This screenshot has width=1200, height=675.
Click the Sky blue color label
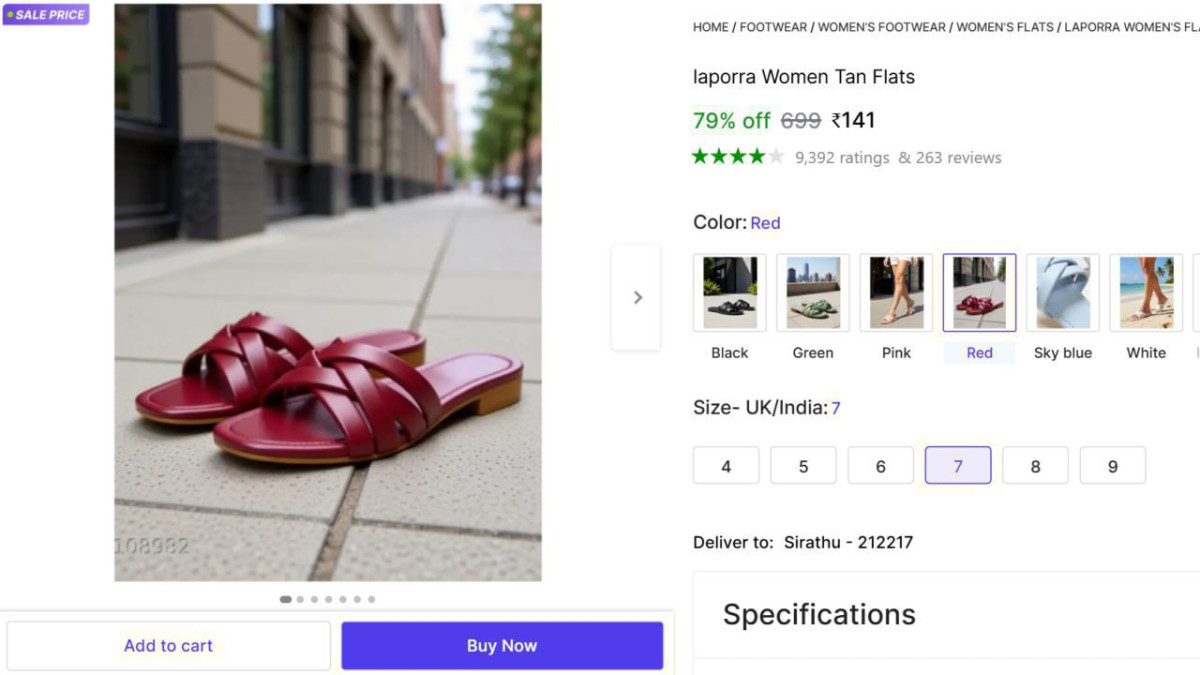coord(1063,353)
